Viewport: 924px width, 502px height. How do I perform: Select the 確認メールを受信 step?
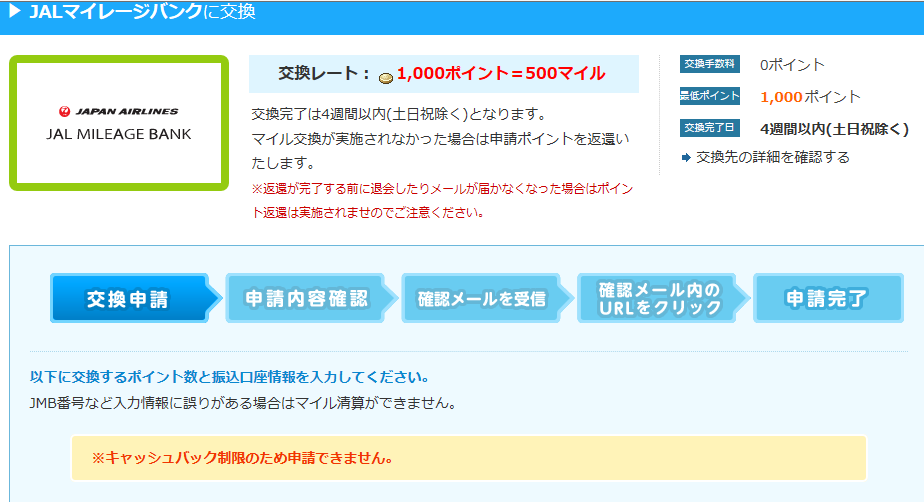click(x=487, y=298)
